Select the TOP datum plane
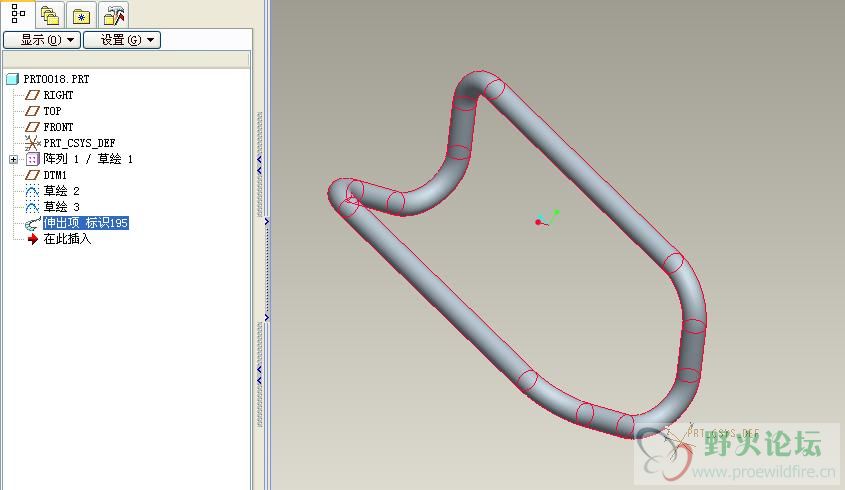The height and width of the screenshot is (490, 845). [x=52, y=111]
